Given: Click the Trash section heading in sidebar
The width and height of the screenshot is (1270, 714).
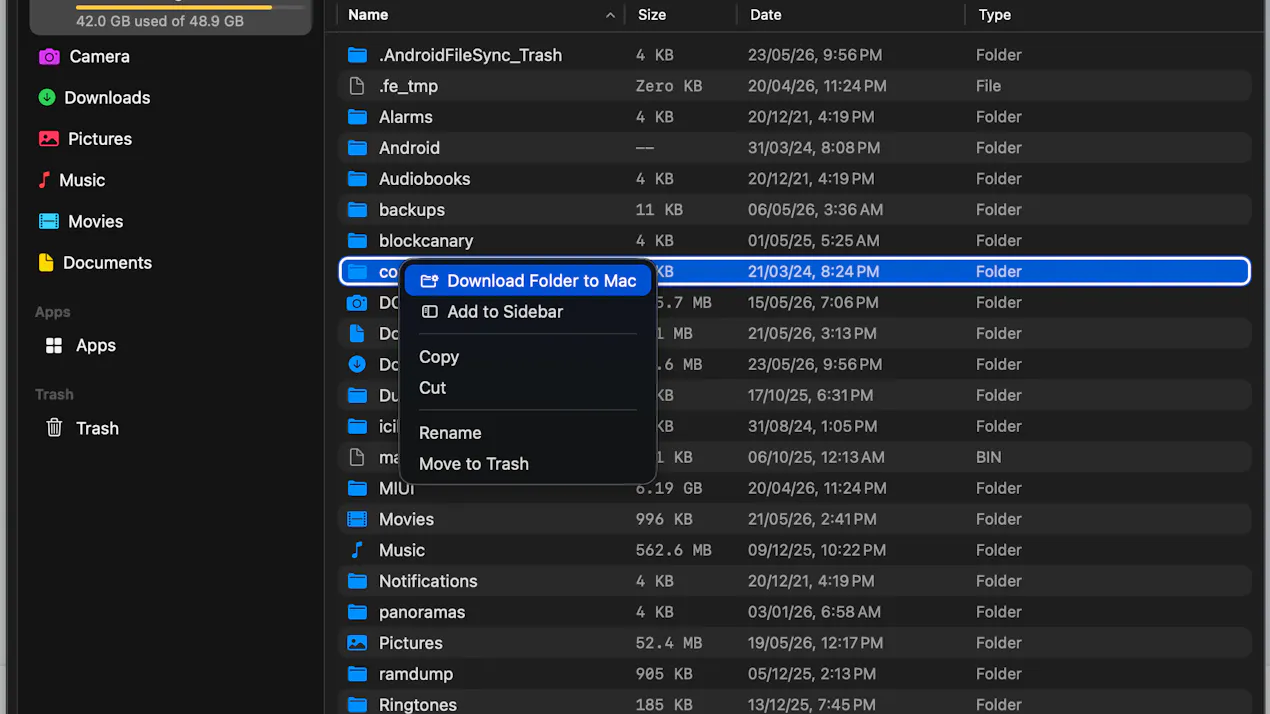Looking at the screenshot, I should 54,394.
